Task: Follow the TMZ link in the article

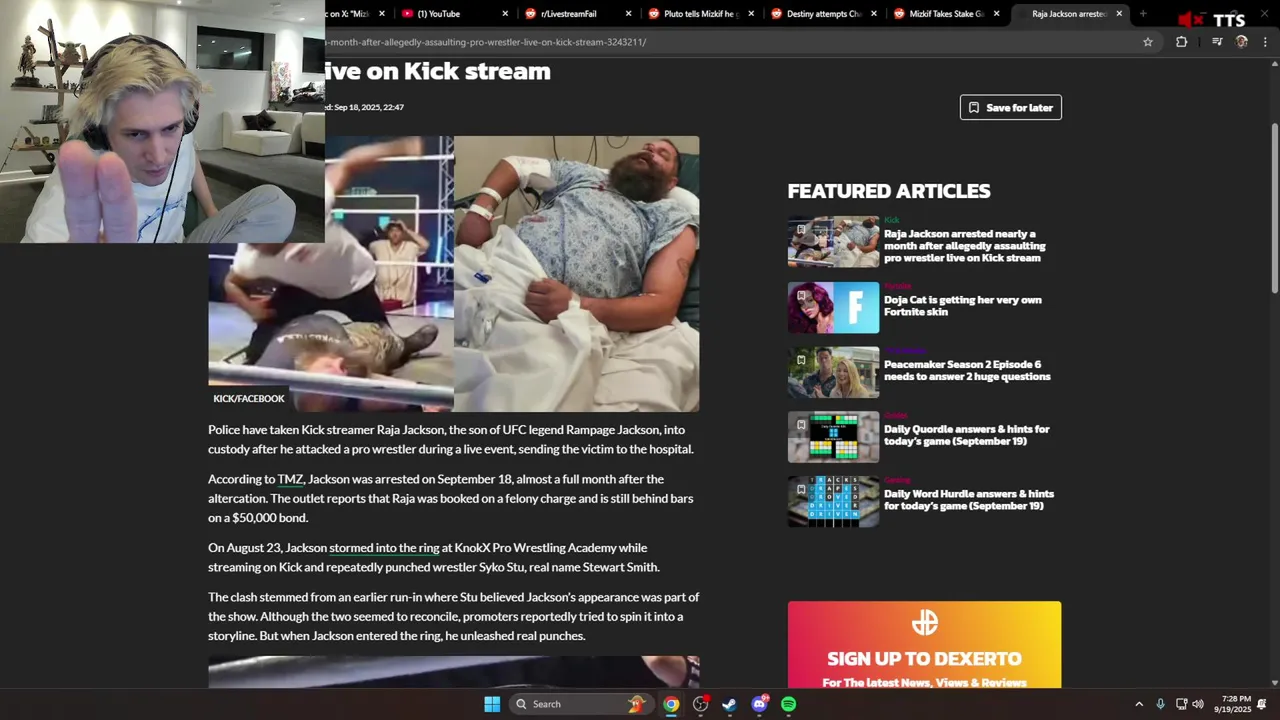Action: [x=290, y=479]
